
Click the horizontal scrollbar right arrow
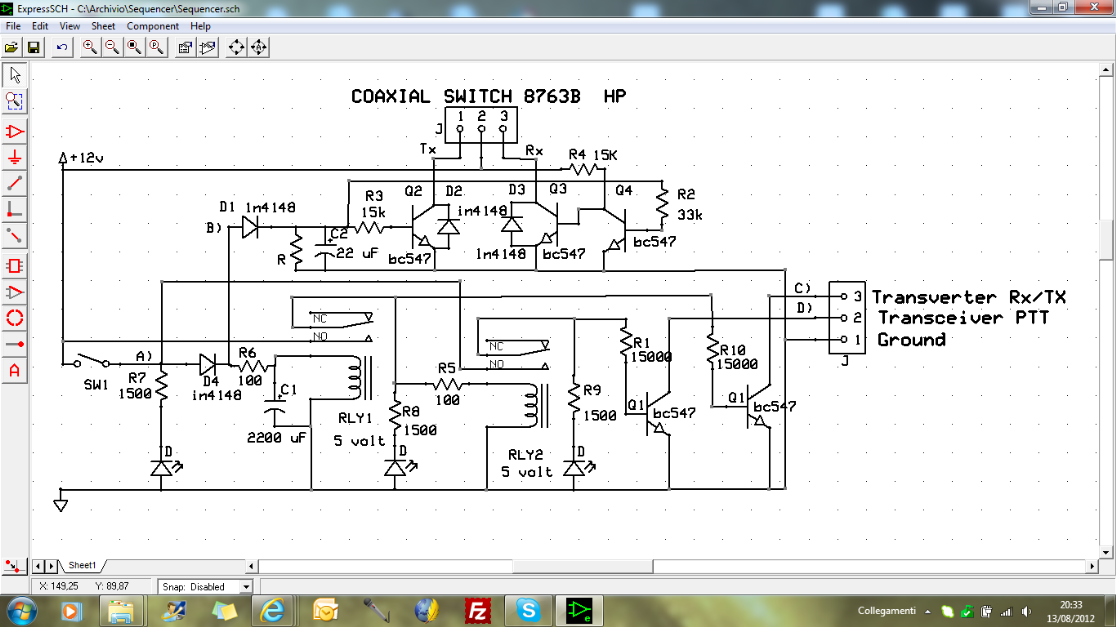click(1093, 567)
